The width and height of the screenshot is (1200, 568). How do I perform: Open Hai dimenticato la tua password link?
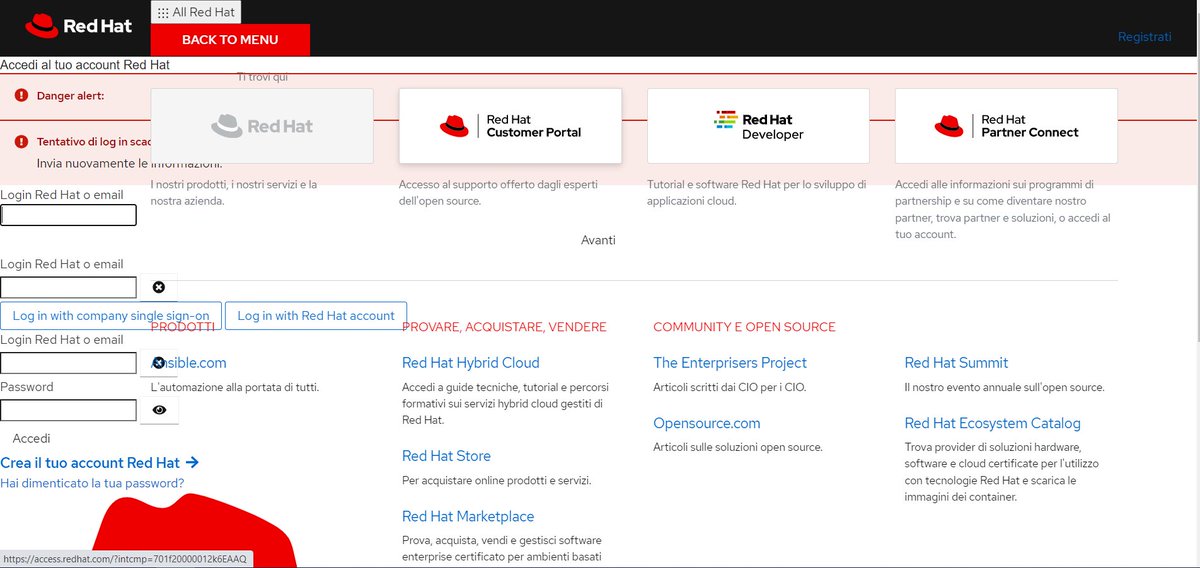pos(92,483)
